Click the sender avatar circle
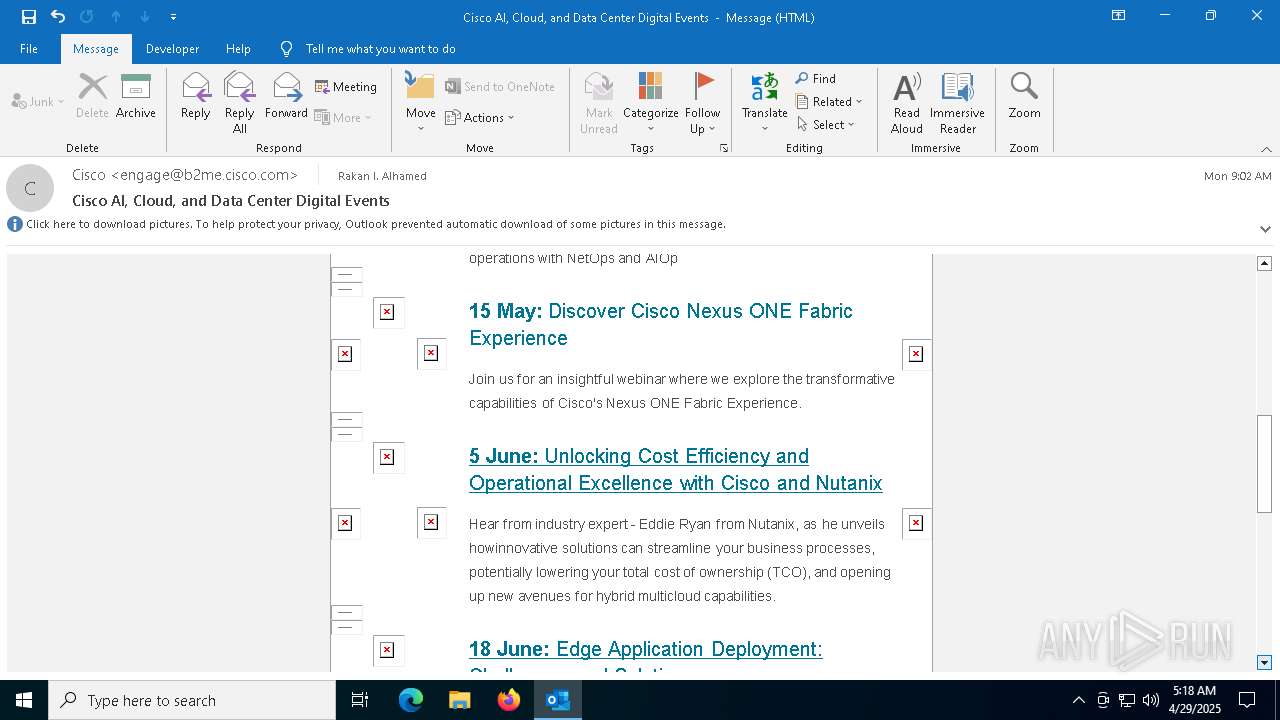 coord(30,188)
